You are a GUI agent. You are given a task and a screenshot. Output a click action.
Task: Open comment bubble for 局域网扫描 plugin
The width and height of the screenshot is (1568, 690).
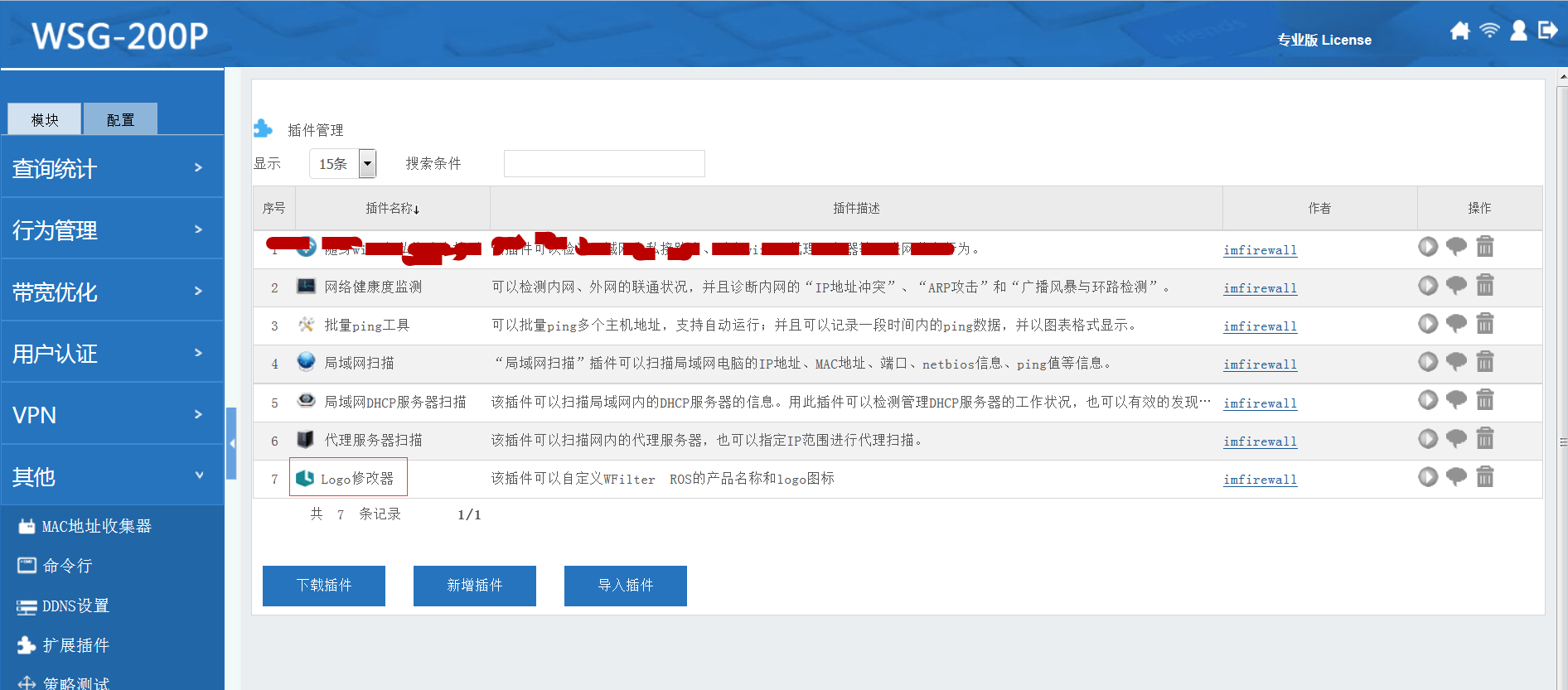[x=1456, y=362]
